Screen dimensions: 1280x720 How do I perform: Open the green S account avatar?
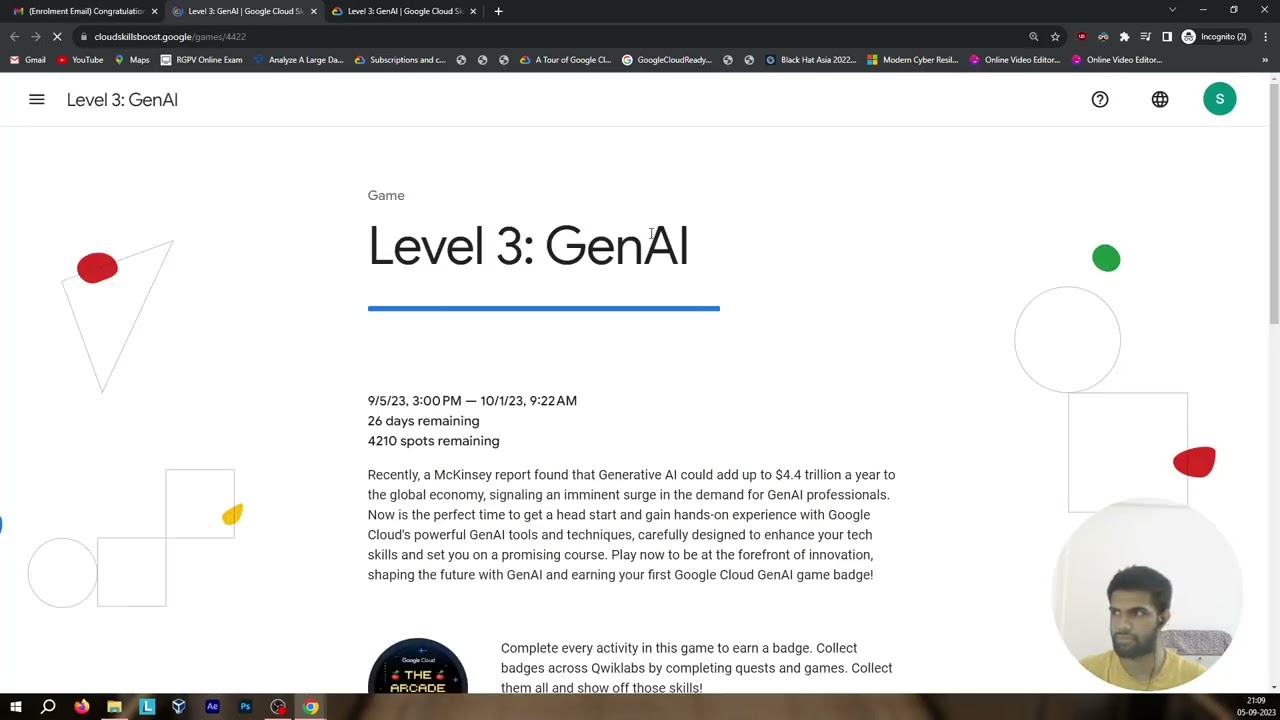pos(1220,99)
